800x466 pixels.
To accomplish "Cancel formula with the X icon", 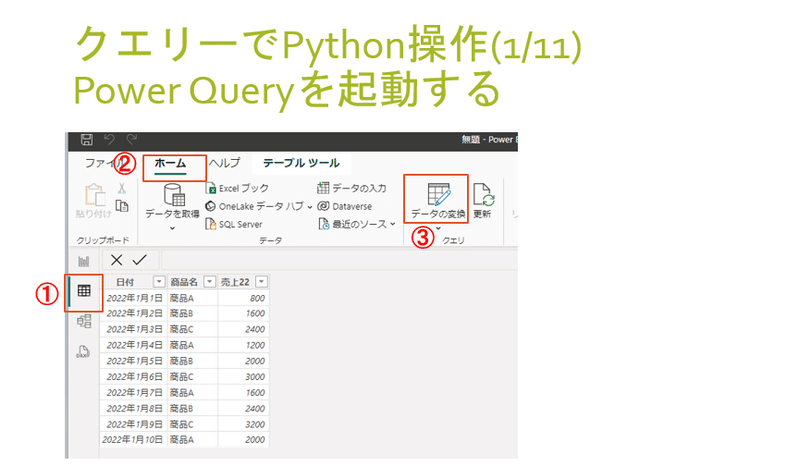I will click(x=116, y=260).
